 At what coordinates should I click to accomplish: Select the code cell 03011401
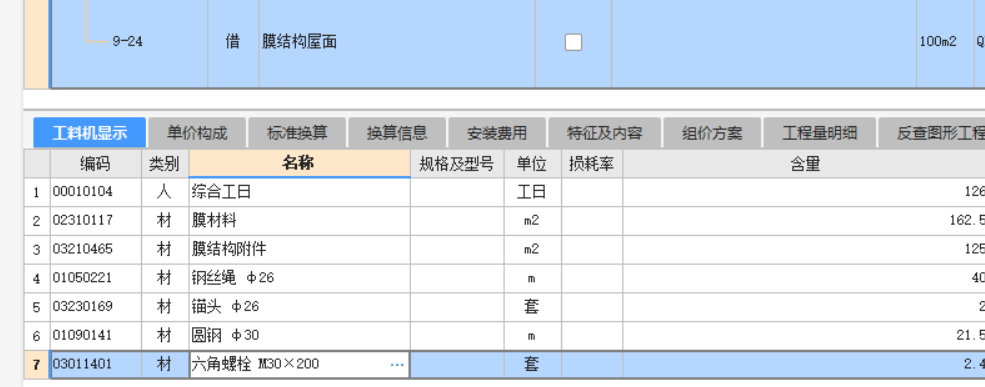coord(95,364)
